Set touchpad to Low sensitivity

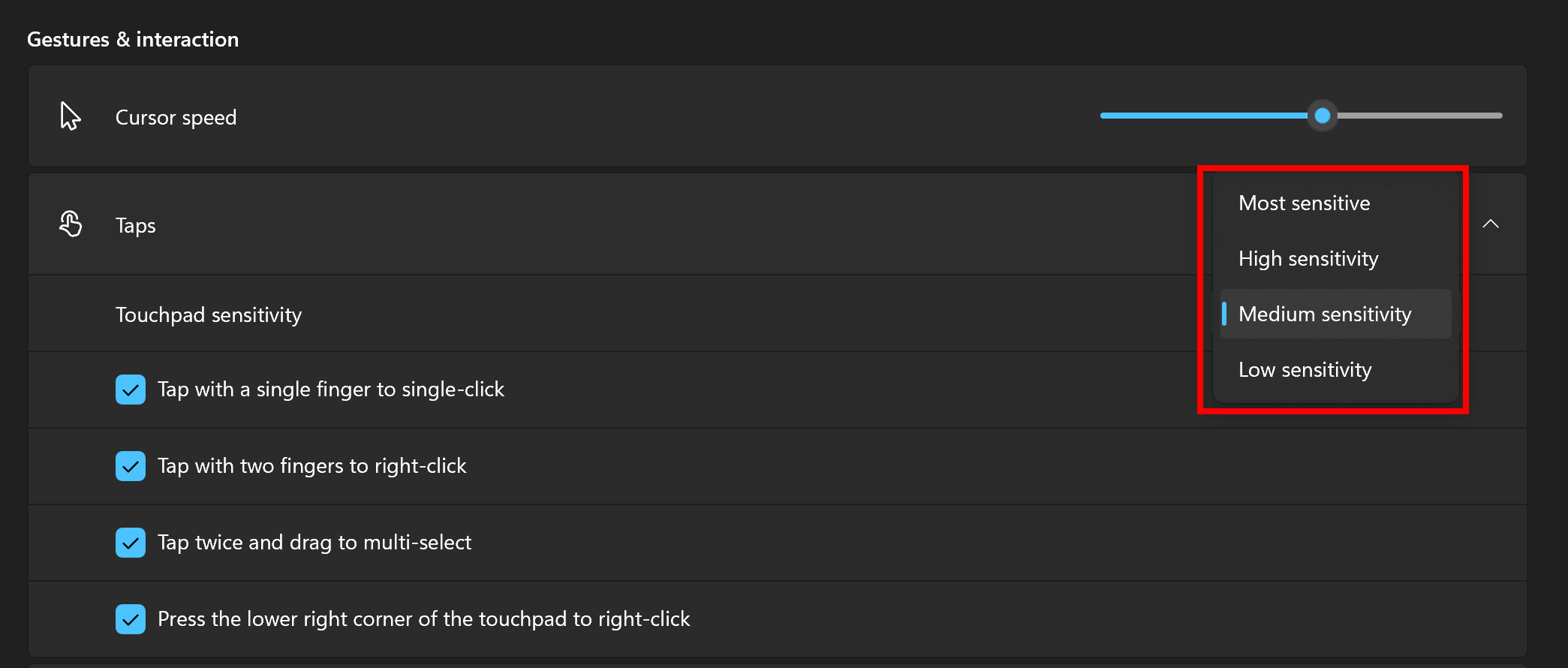pyautogui.click(x=1305, y=370)
